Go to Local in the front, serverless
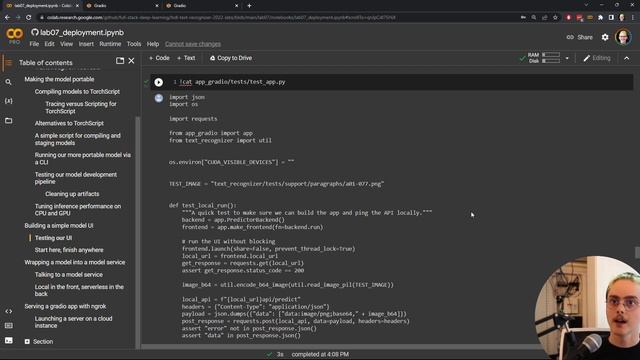 tap(79, 290)
